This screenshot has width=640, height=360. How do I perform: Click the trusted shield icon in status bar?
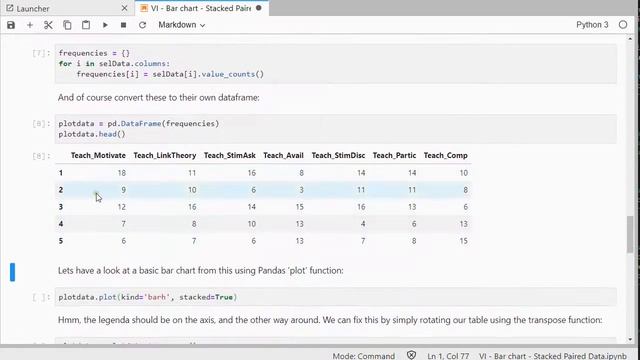click(x=411, y=356)
